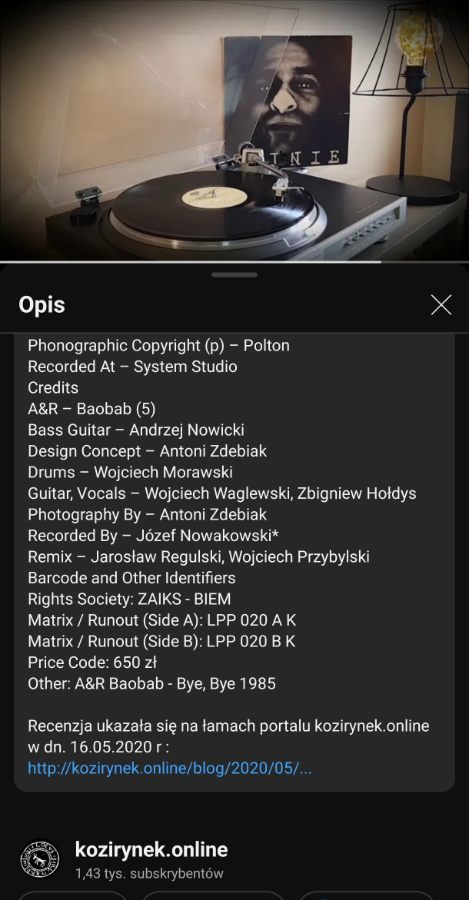
Task: Tap the video progress bar under player
Action: click(234, 262)
